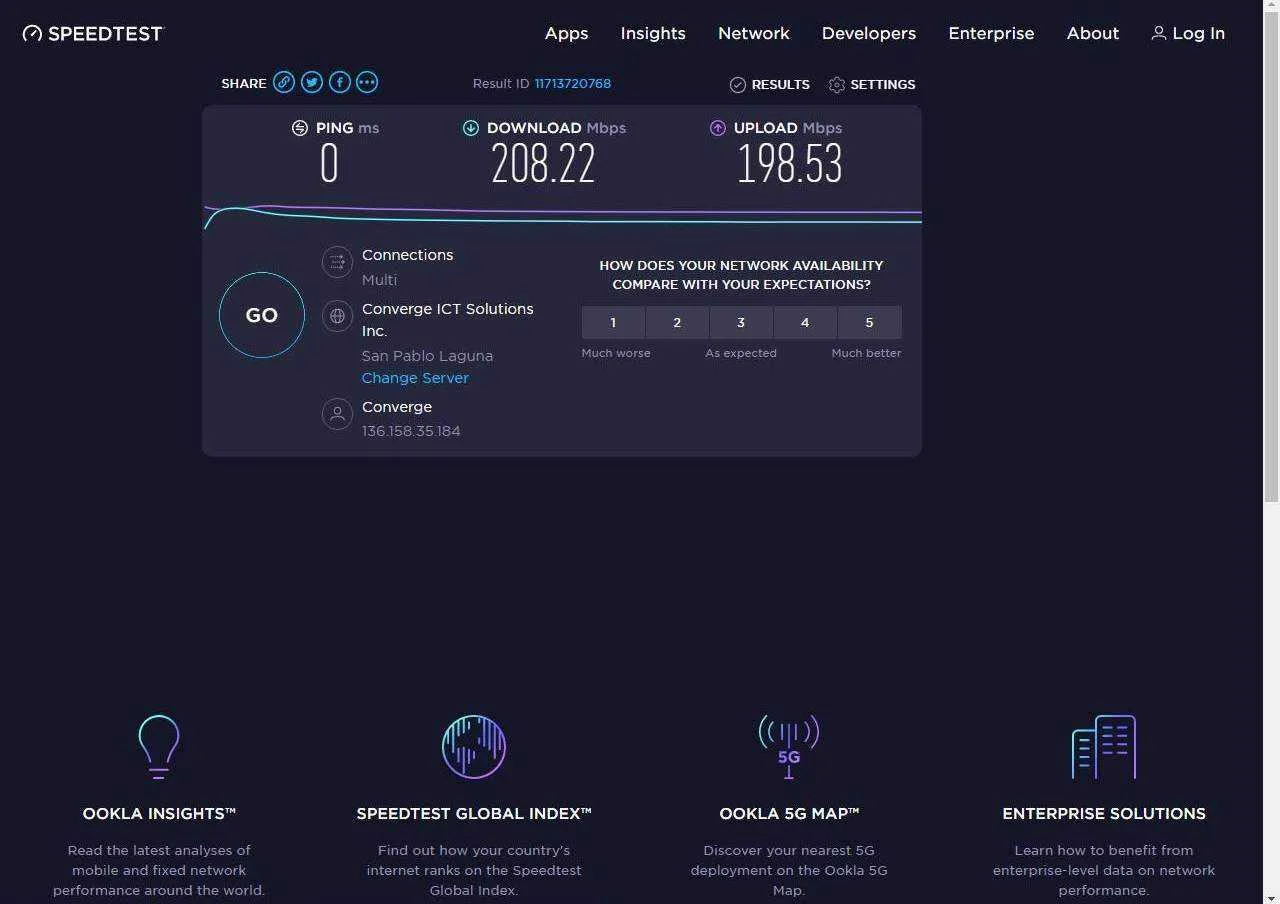The image size is (1280, 904).
Task: Rate network availability as 5
Action: pyautogui.click(x=869, y=323)
